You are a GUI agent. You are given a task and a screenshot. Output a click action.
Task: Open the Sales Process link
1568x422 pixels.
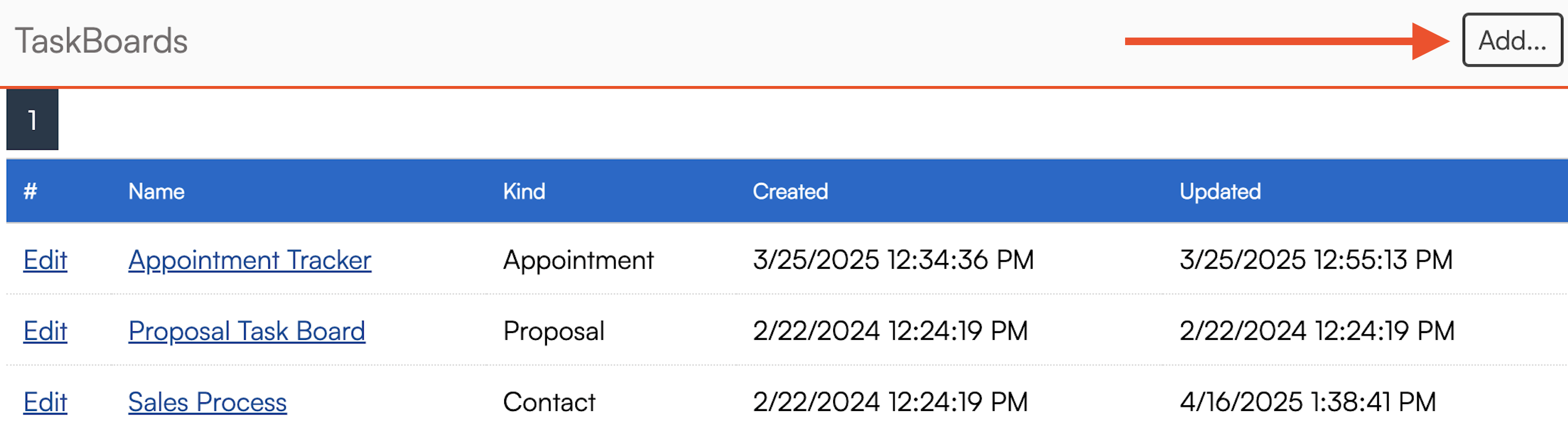(207, 402)
